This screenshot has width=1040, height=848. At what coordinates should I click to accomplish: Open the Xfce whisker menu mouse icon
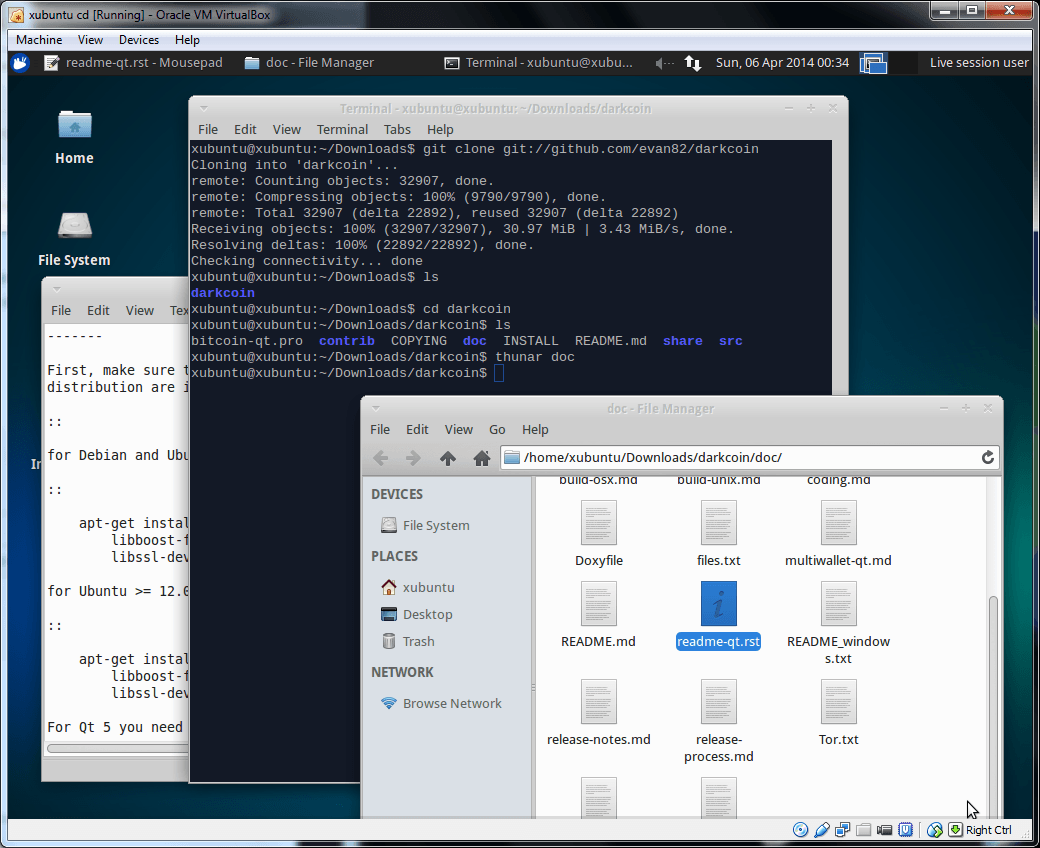pos(21,63)
